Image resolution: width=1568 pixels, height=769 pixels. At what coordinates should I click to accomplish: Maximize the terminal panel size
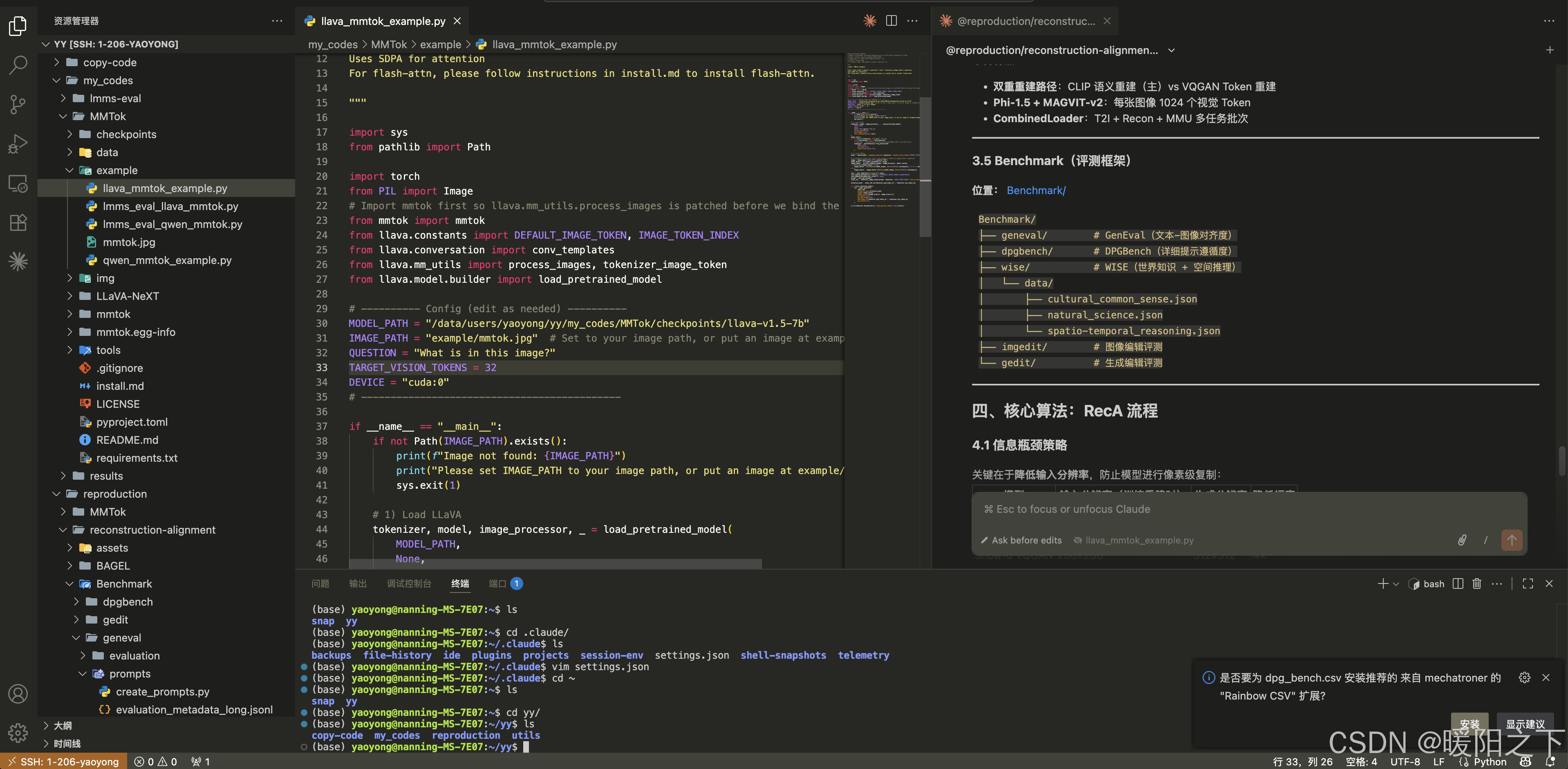[1528, 584]
